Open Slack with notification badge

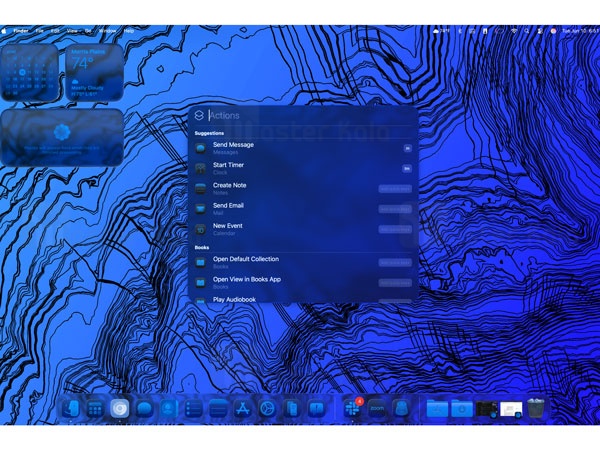352,408
